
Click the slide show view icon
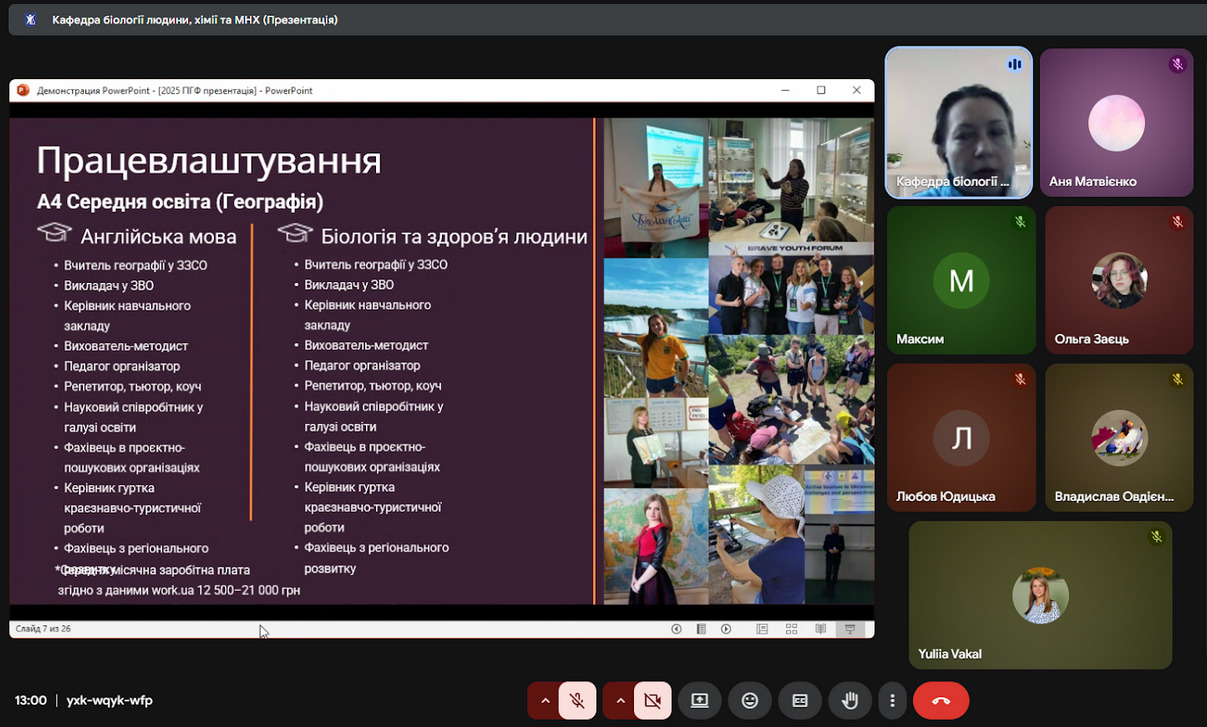(x=850, y=629)
